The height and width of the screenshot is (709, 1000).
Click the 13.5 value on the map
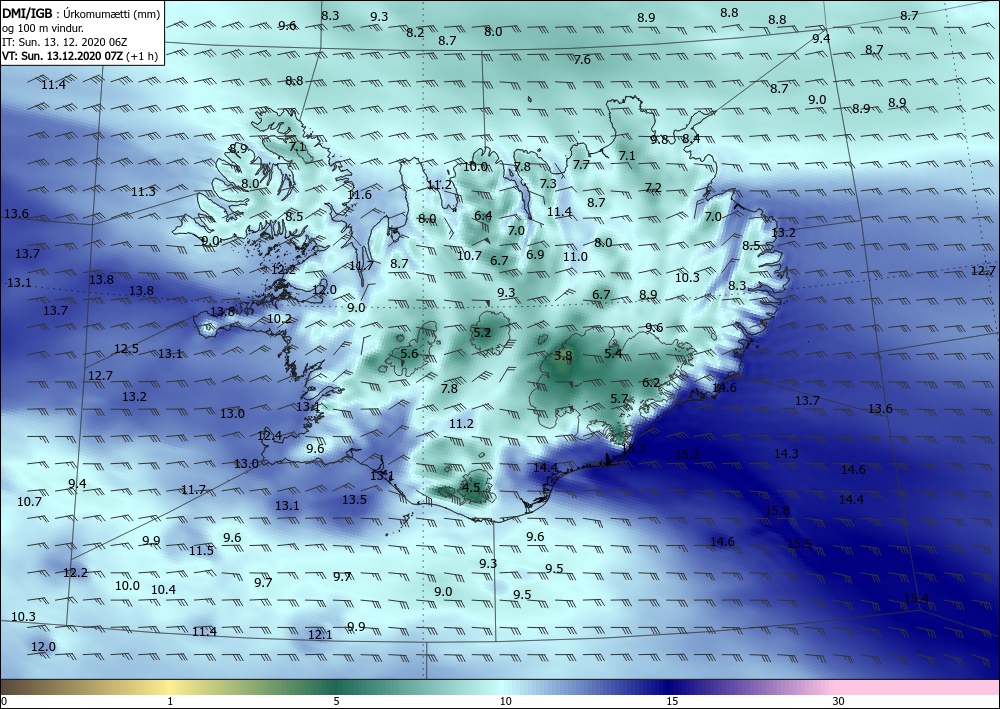point(354,499)
